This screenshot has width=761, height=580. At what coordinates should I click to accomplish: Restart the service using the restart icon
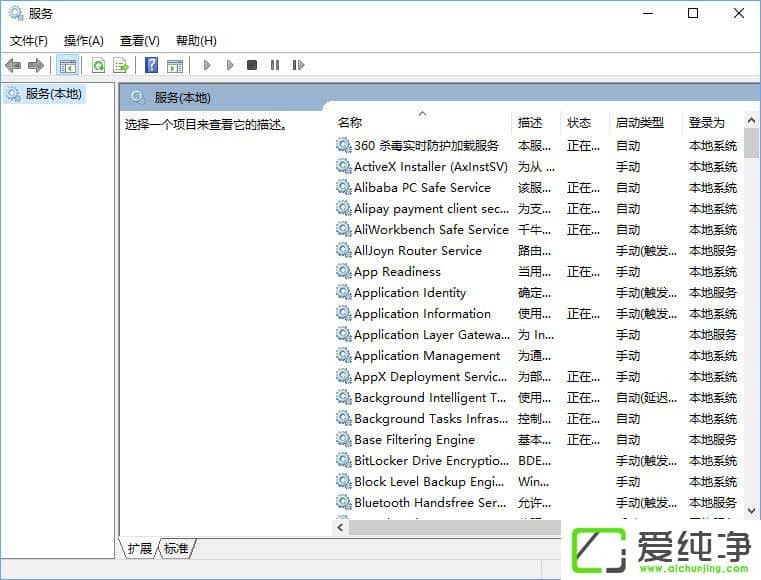(x=298, y=65)
